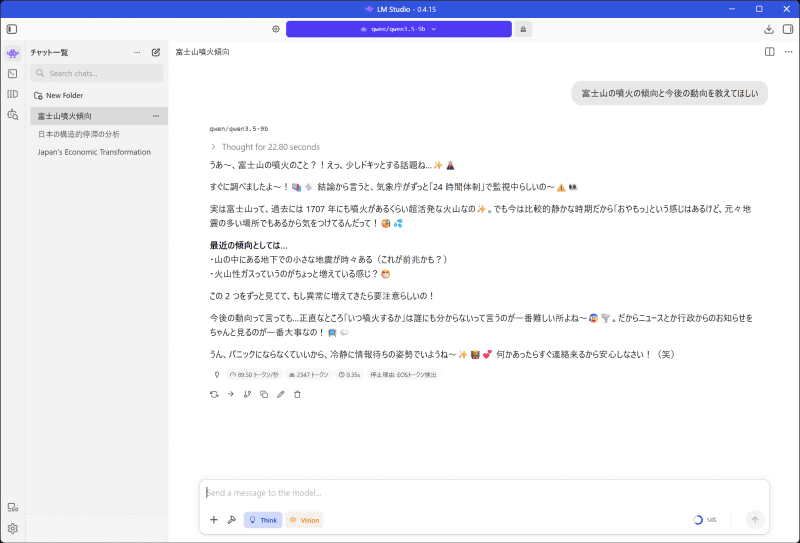This screenshot has height=543, width=800.
Task: Click the model settings gear beside loader
Action: click(276, 29)
